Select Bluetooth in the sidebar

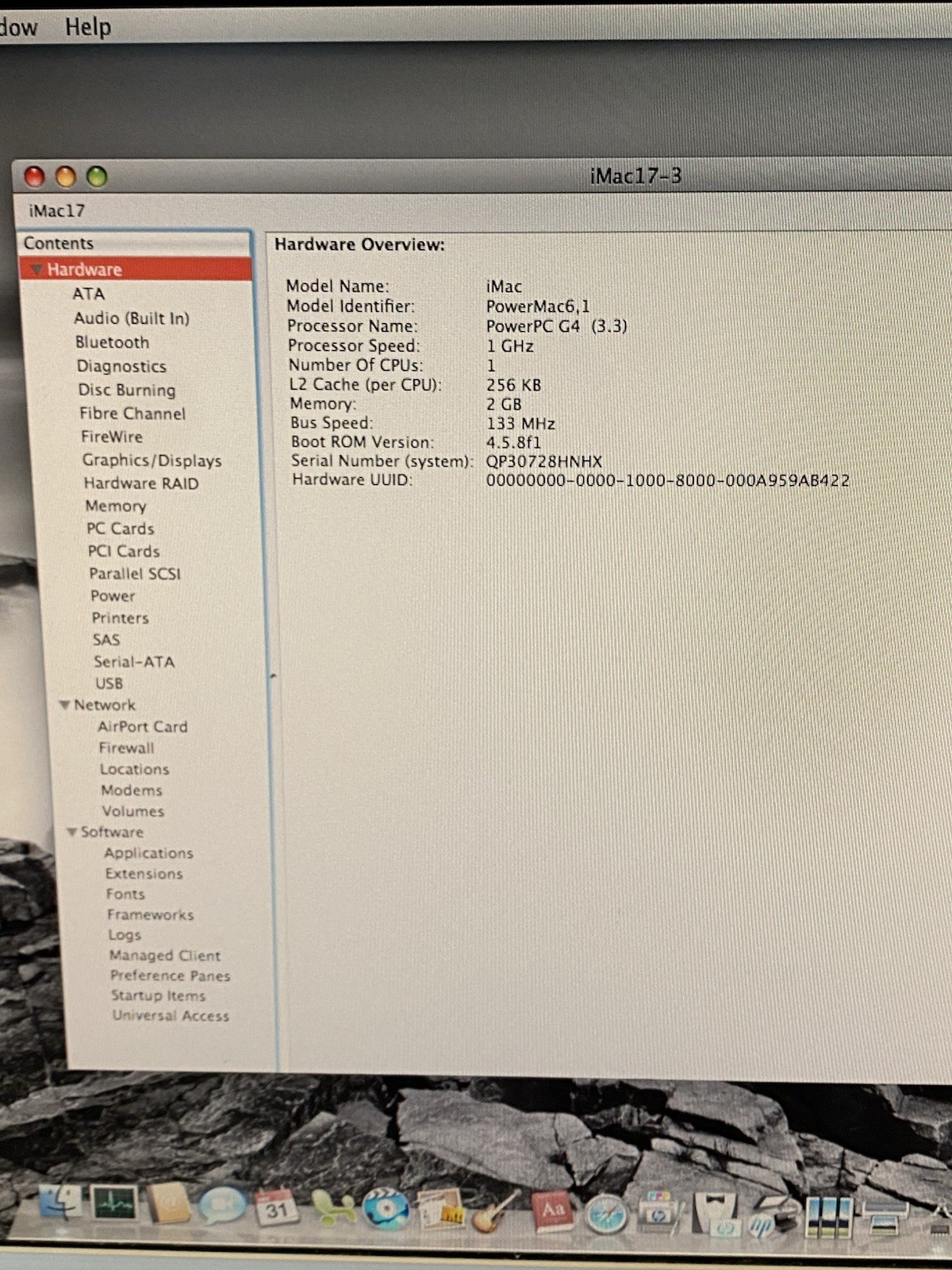coord(112,342)
